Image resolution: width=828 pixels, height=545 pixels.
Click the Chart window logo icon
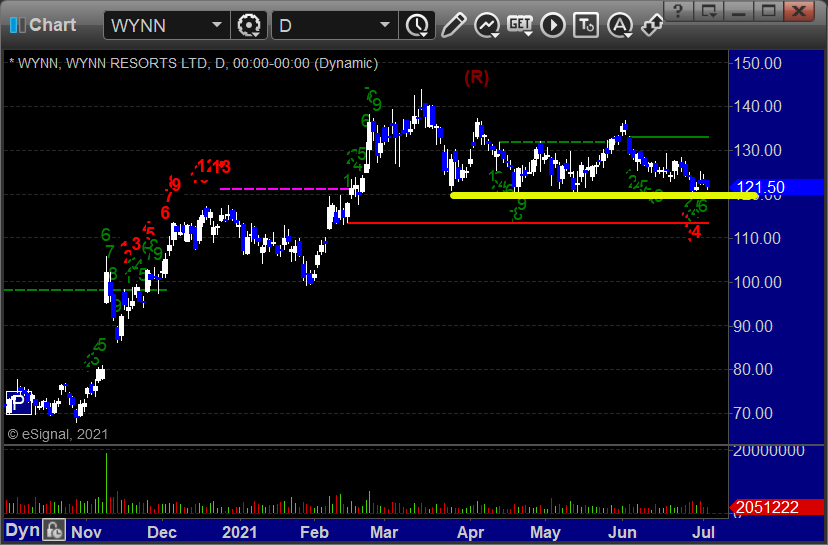point(17,25)
